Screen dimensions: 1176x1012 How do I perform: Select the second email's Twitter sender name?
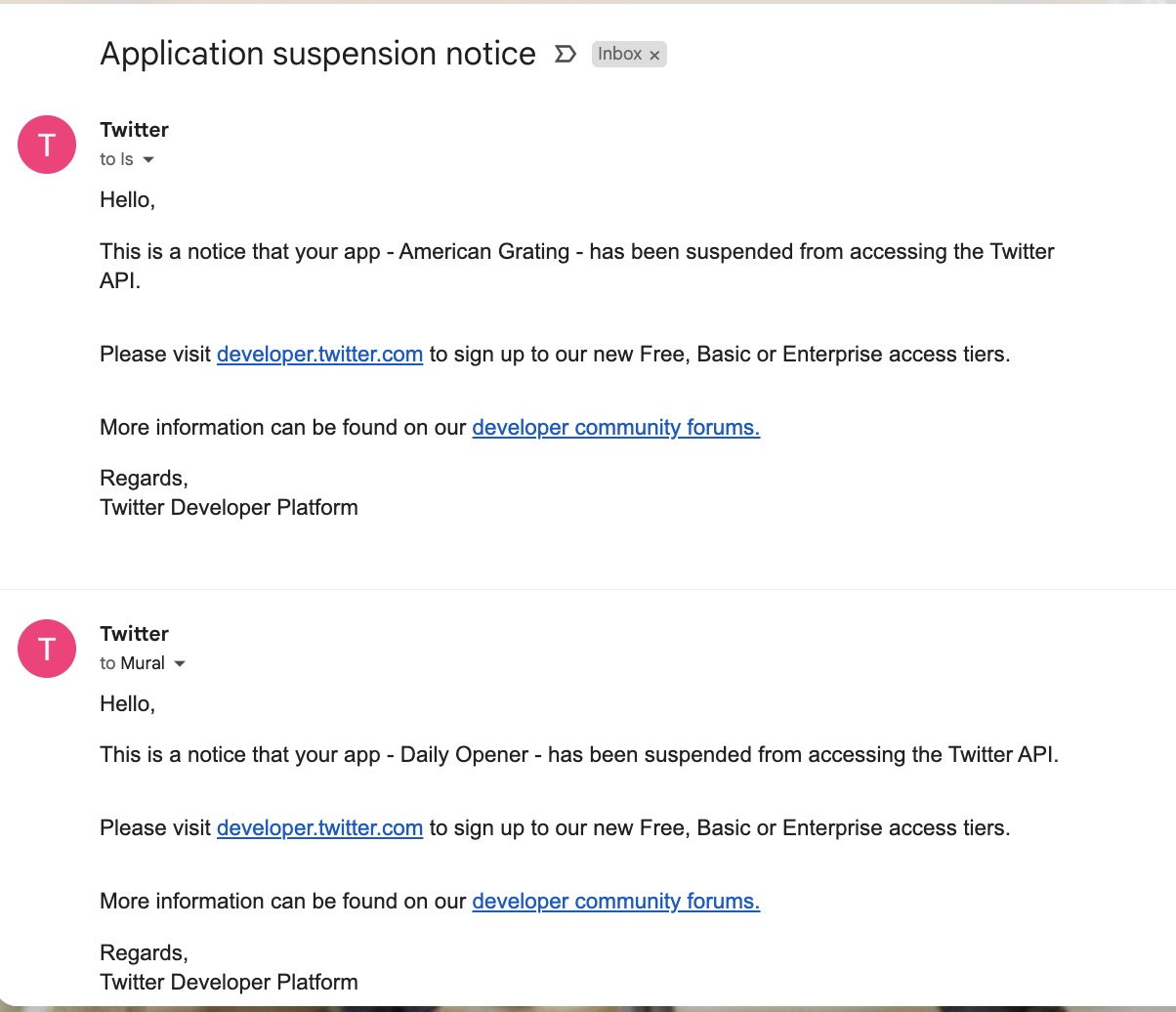tap(134, 634)
